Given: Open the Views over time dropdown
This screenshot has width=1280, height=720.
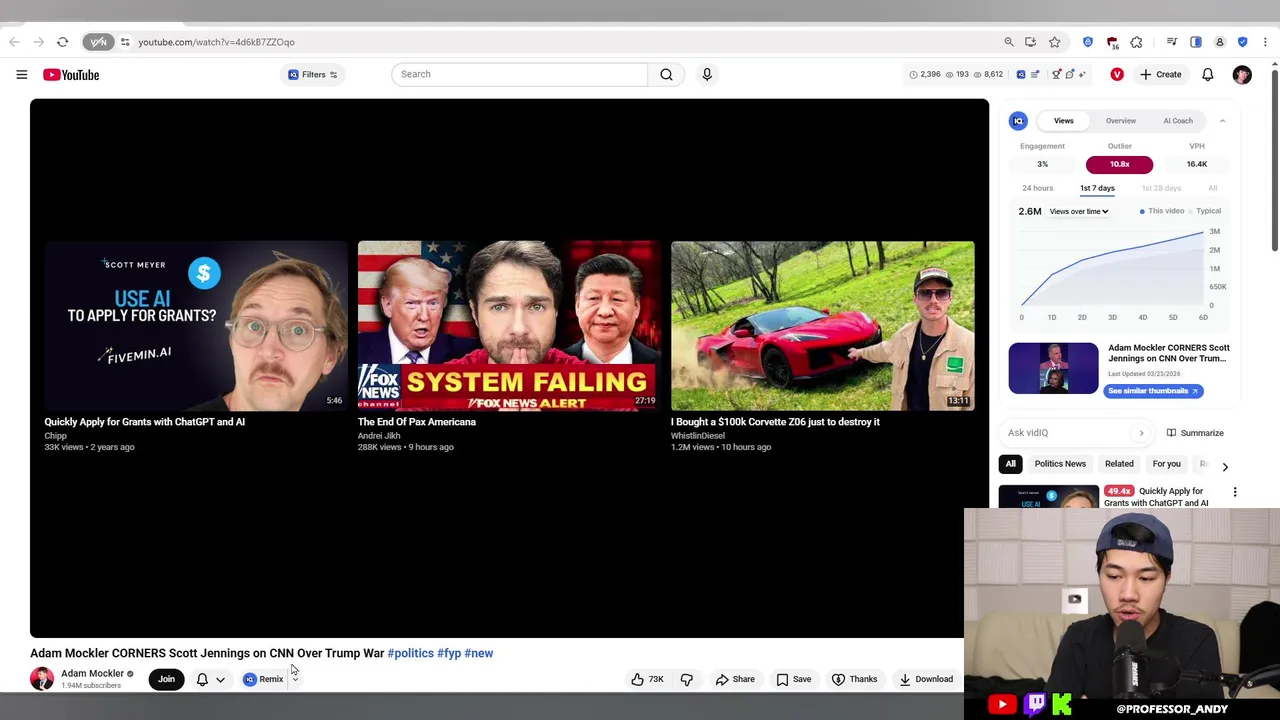Looking at the screenshot, I should tap(1079, 212).
